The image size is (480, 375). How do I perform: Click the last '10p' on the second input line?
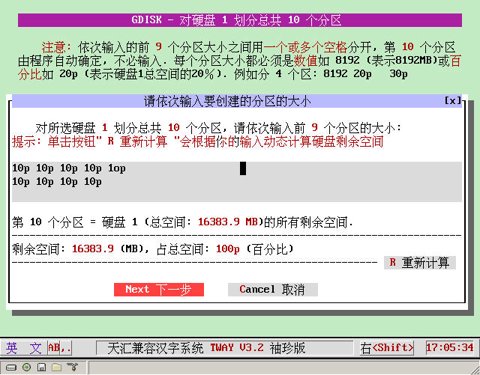tap(93, 182)
